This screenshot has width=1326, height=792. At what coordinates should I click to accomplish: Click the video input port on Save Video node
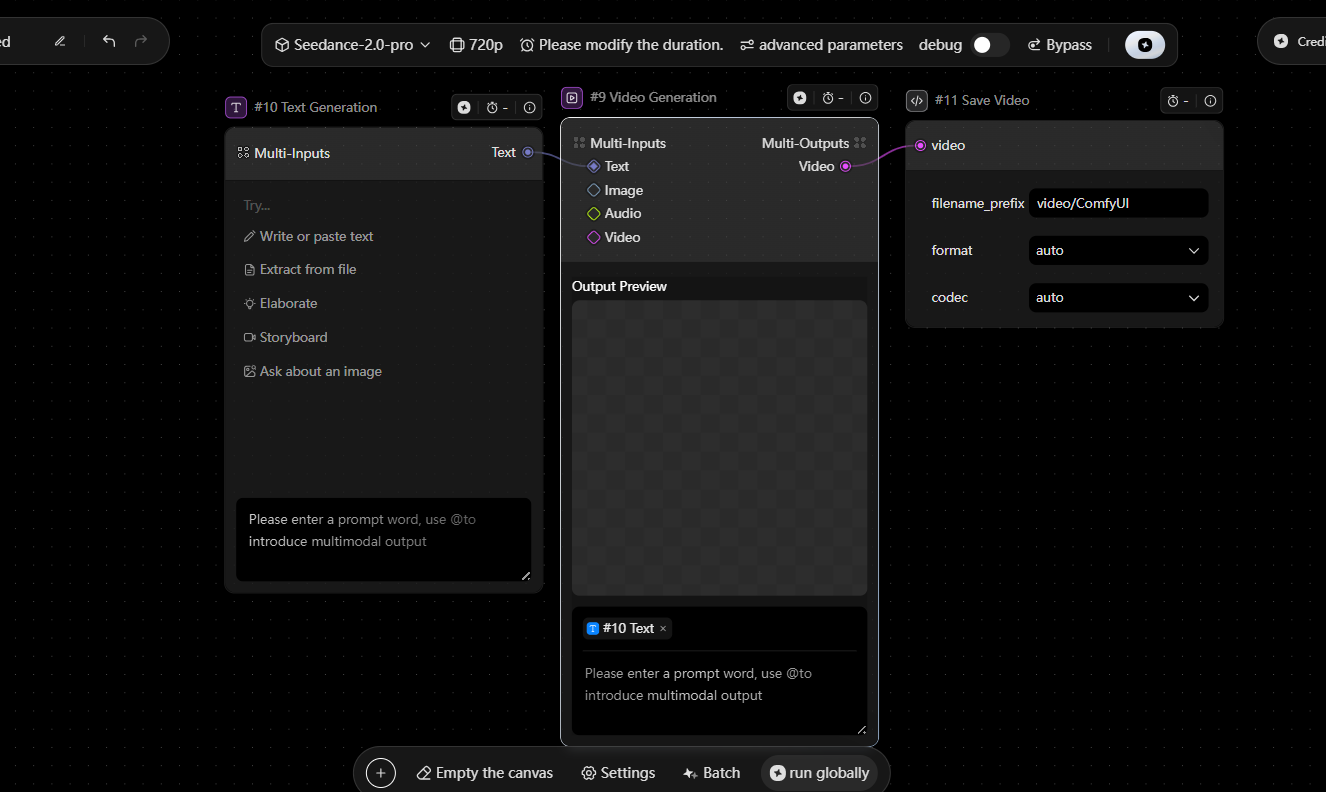[x=920, y=145]
